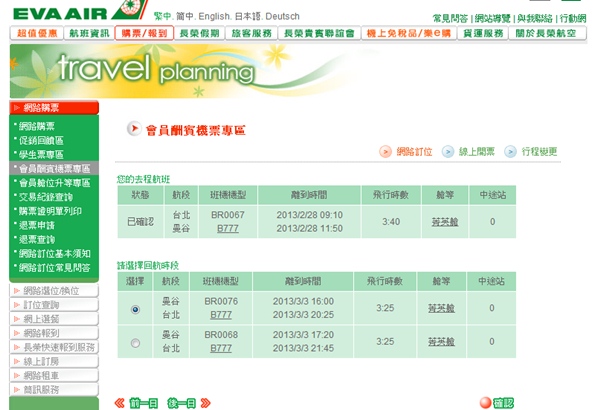The width and height of the screenshot is (600, 410).
Task: Open 學生票專區 sidebar item
Action: [41, 155]
